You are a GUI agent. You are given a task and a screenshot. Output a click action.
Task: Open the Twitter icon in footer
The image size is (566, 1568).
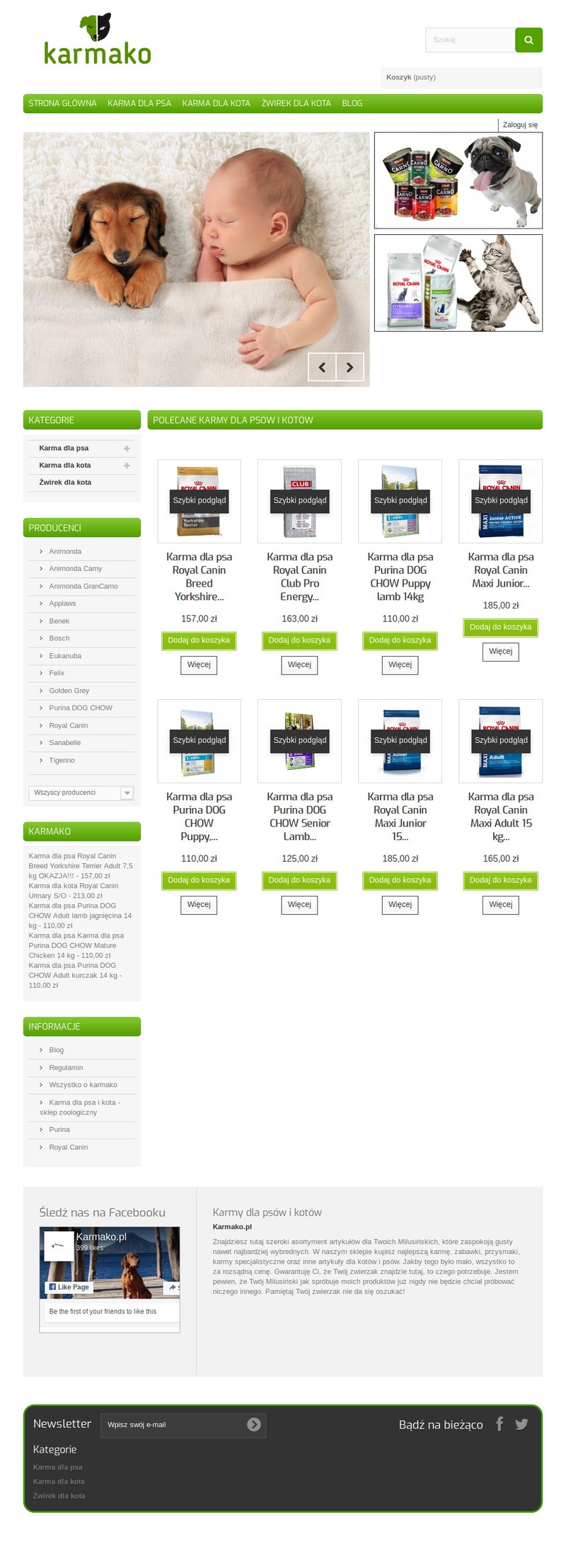point(521,1424)
